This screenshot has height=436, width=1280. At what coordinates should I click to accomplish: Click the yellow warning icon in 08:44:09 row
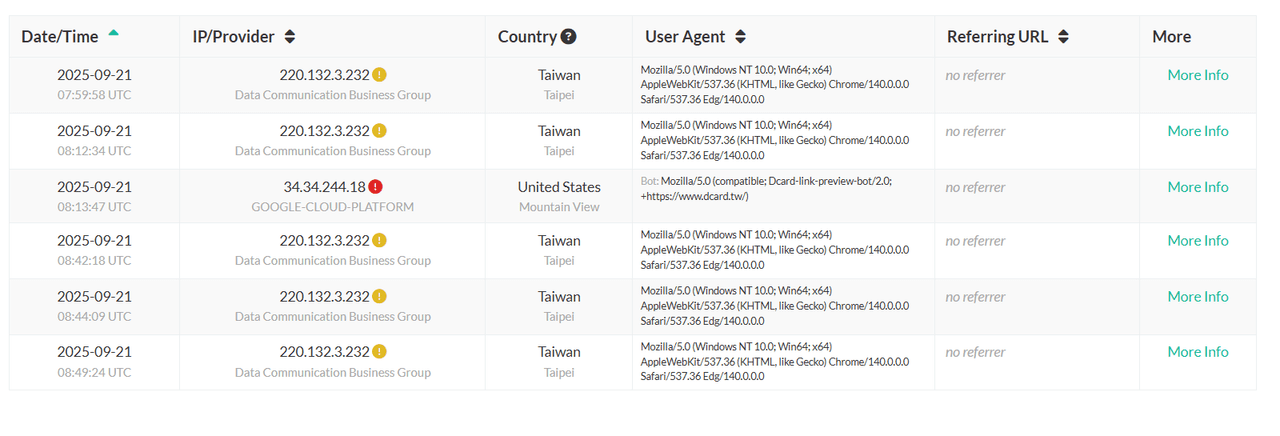click(380, 297)
